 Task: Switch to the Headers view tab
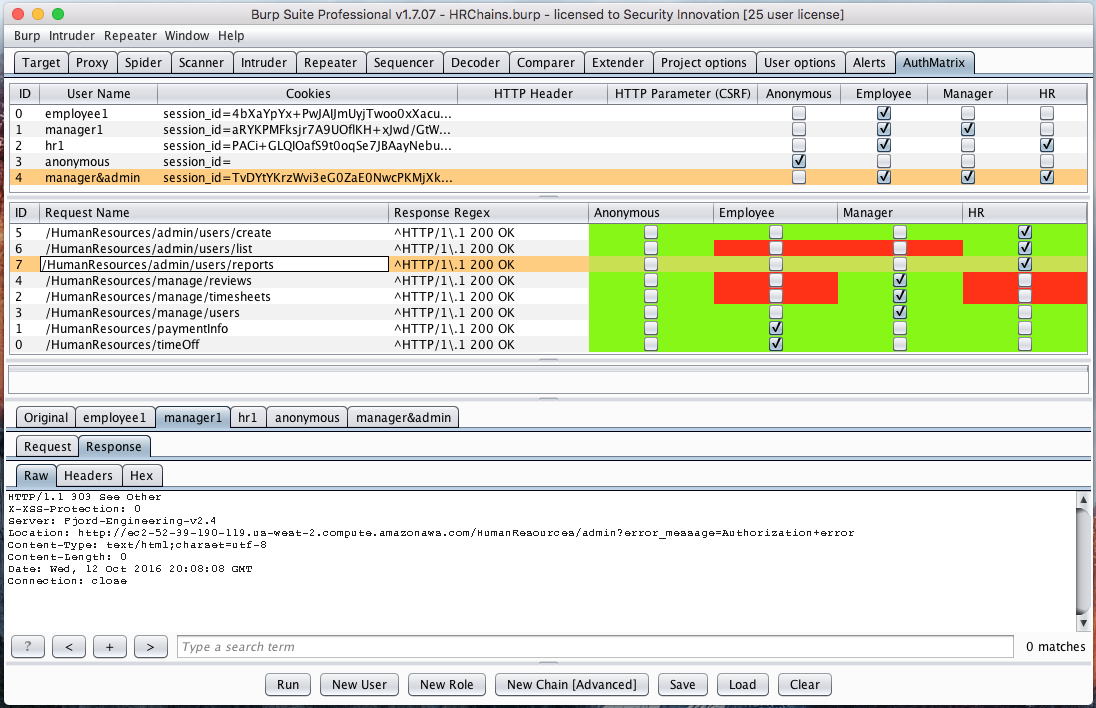click(x=90, y=476)
